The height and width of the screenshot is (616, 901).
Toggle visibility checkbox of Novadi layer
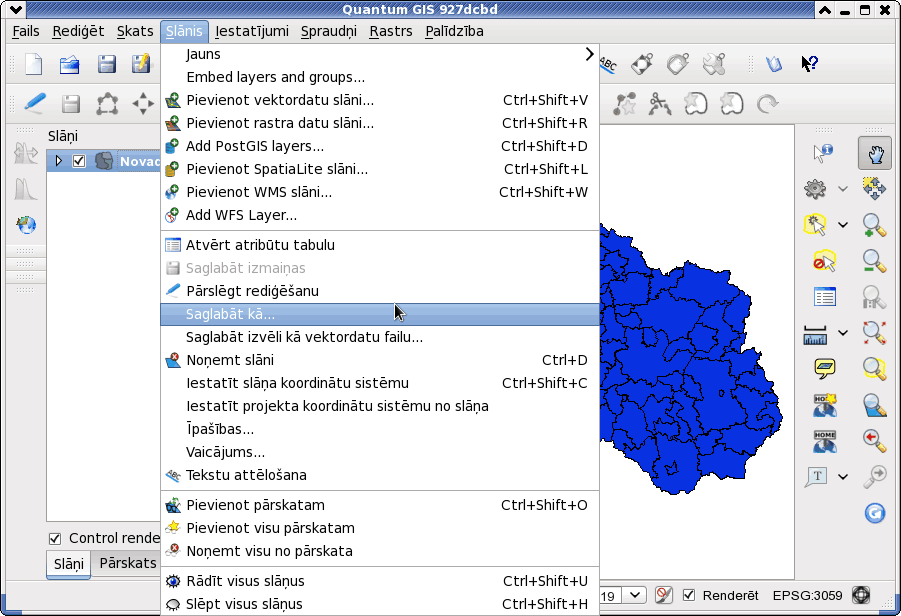click(79, 161)
